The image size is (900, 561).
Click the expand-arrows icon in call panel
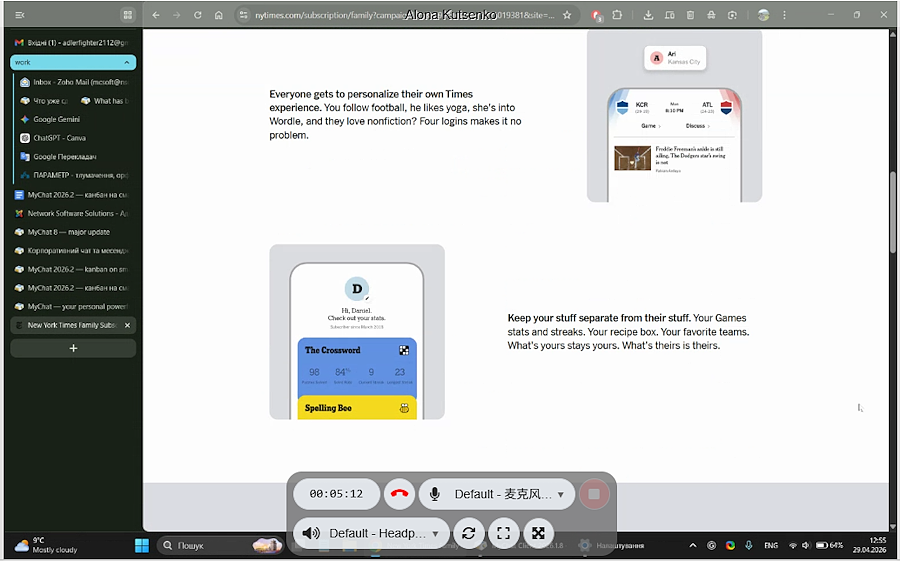point(538,533)
